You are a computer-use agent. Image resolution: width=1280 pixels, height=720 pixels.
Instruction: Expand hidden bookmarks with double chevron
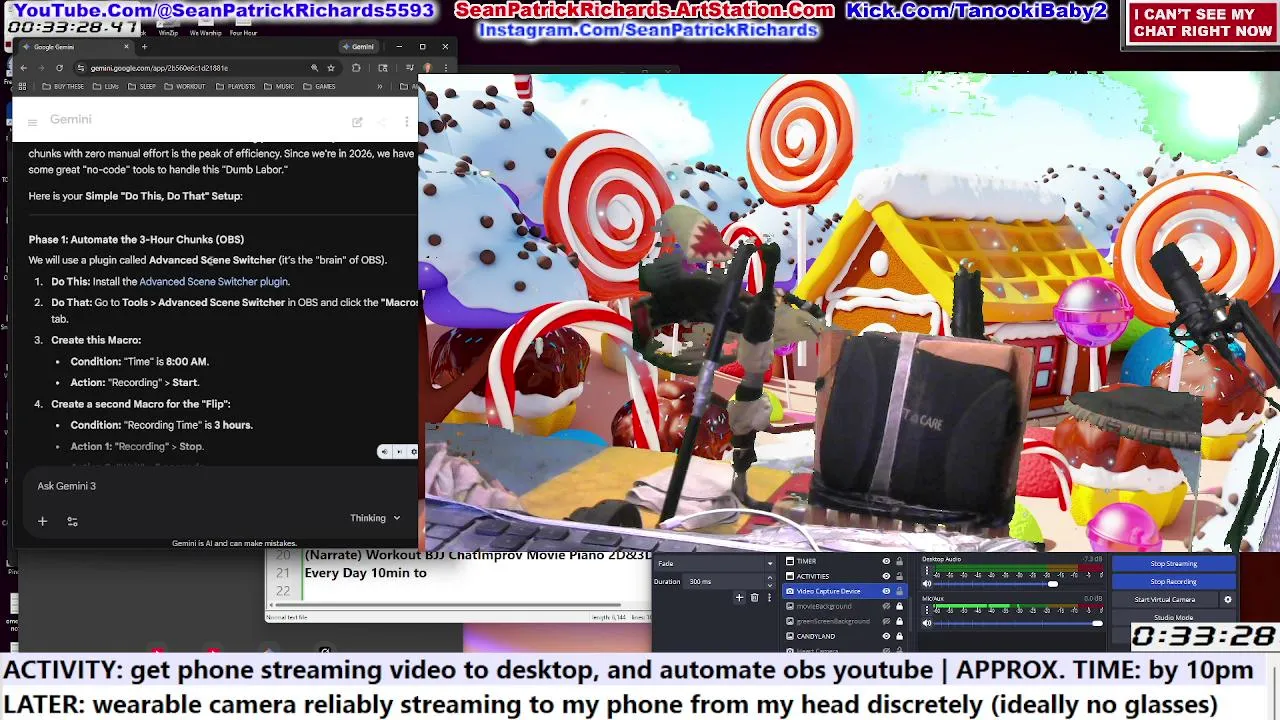pyautogui.click(x=379, y=86)
